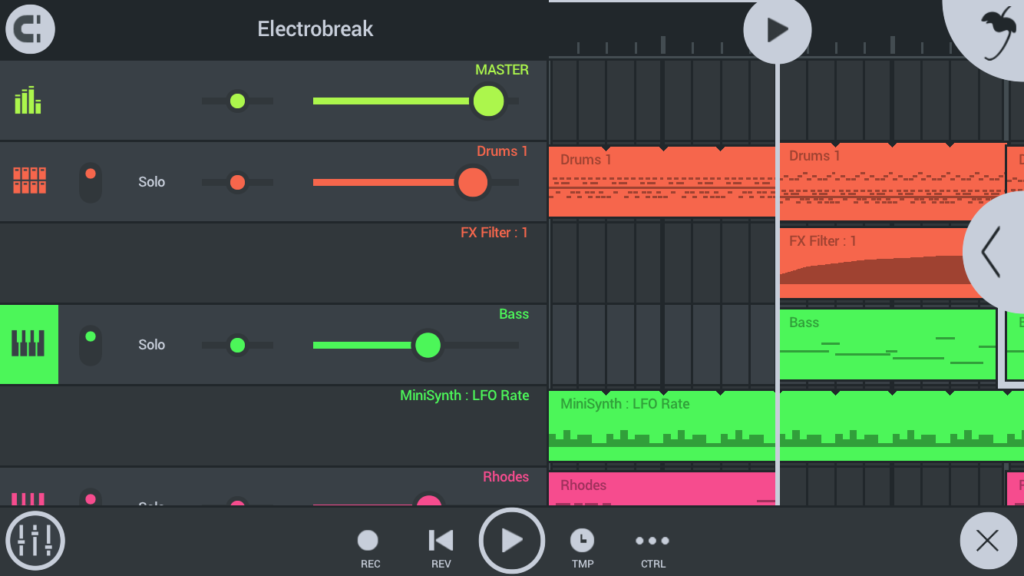The width and height of the screenshot is (1024, 576).
Task: Select the first Drums 1 clip
Action: (662, 182)
